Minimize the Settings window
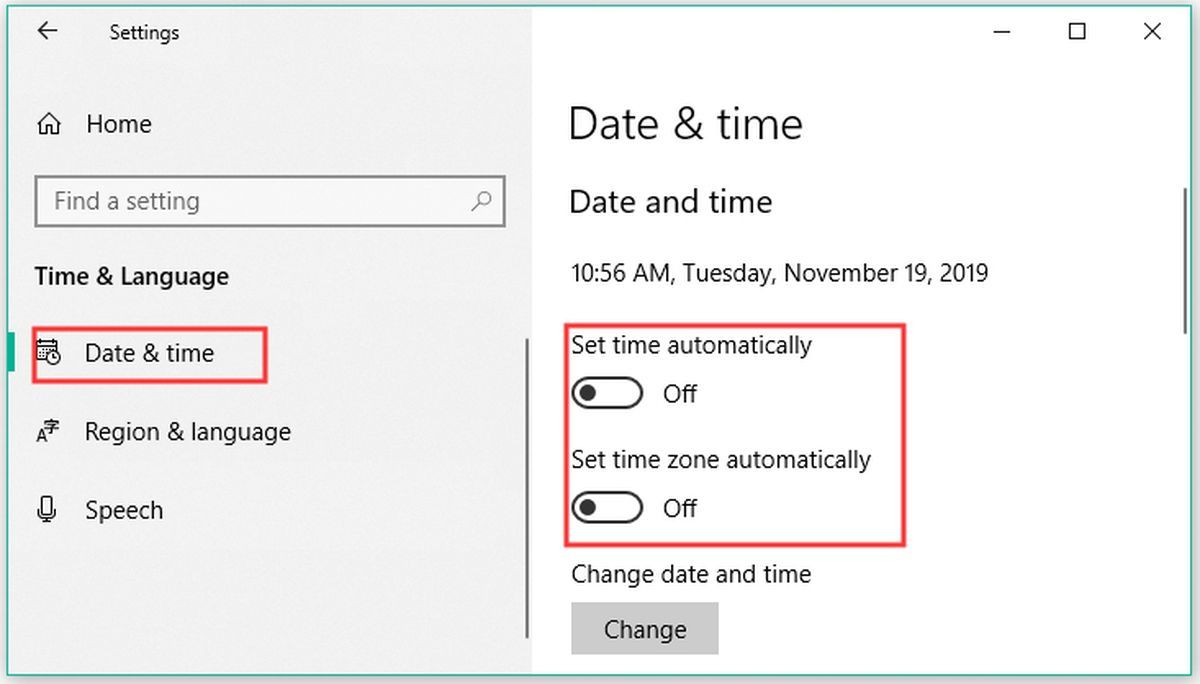Viewport: 1200px width, 684px height. 1003,32
